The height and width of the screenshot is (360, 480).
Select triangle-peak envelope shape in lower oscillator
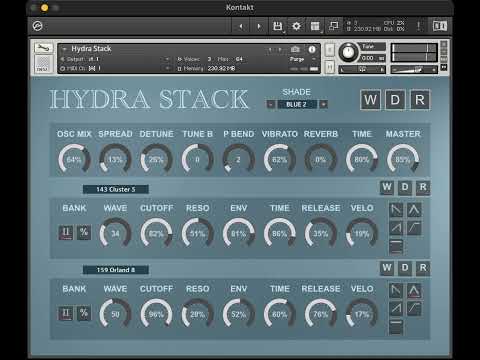414,291
